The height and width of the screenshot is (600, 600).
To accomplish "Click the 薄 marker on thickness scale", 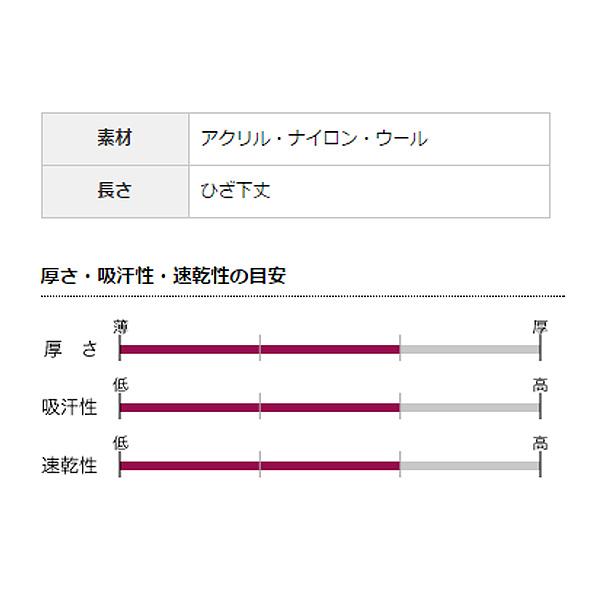I will coord(121,327).
